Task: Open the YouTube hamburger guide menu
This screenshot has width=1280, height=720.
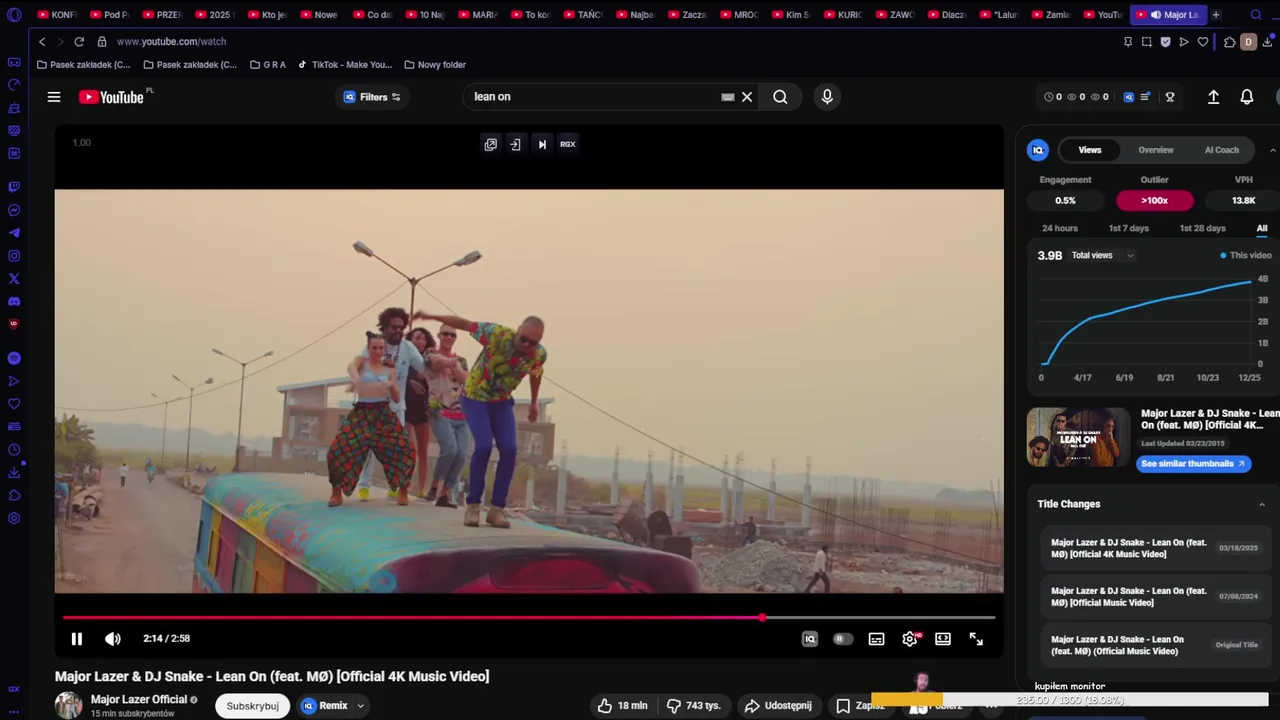Action: pyautogui.click(x=54, y=97)
